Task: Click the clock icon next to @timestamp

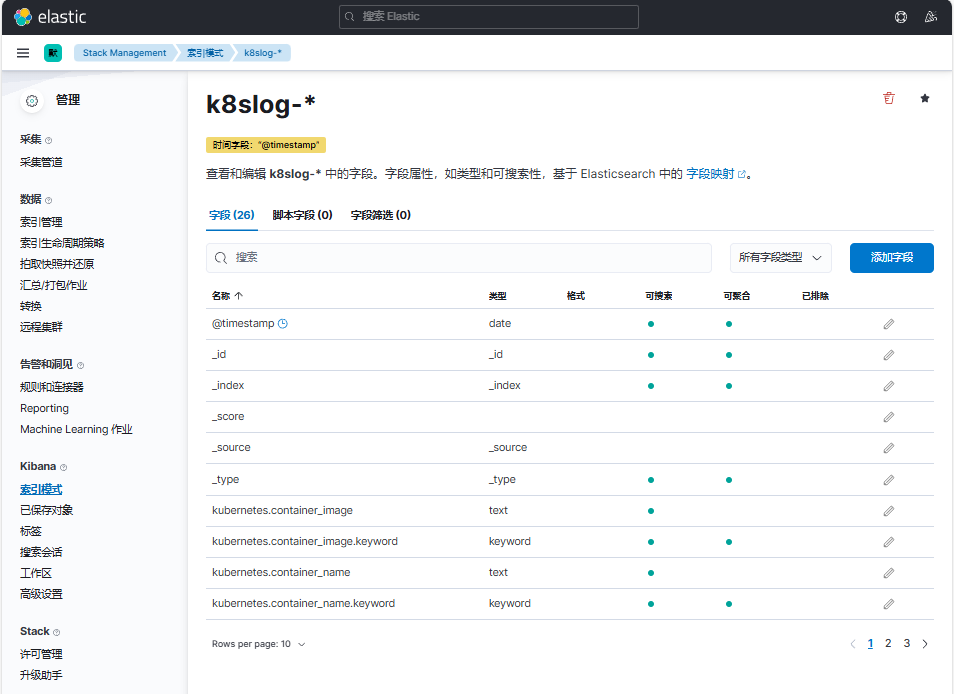Action: pos(283,324)
